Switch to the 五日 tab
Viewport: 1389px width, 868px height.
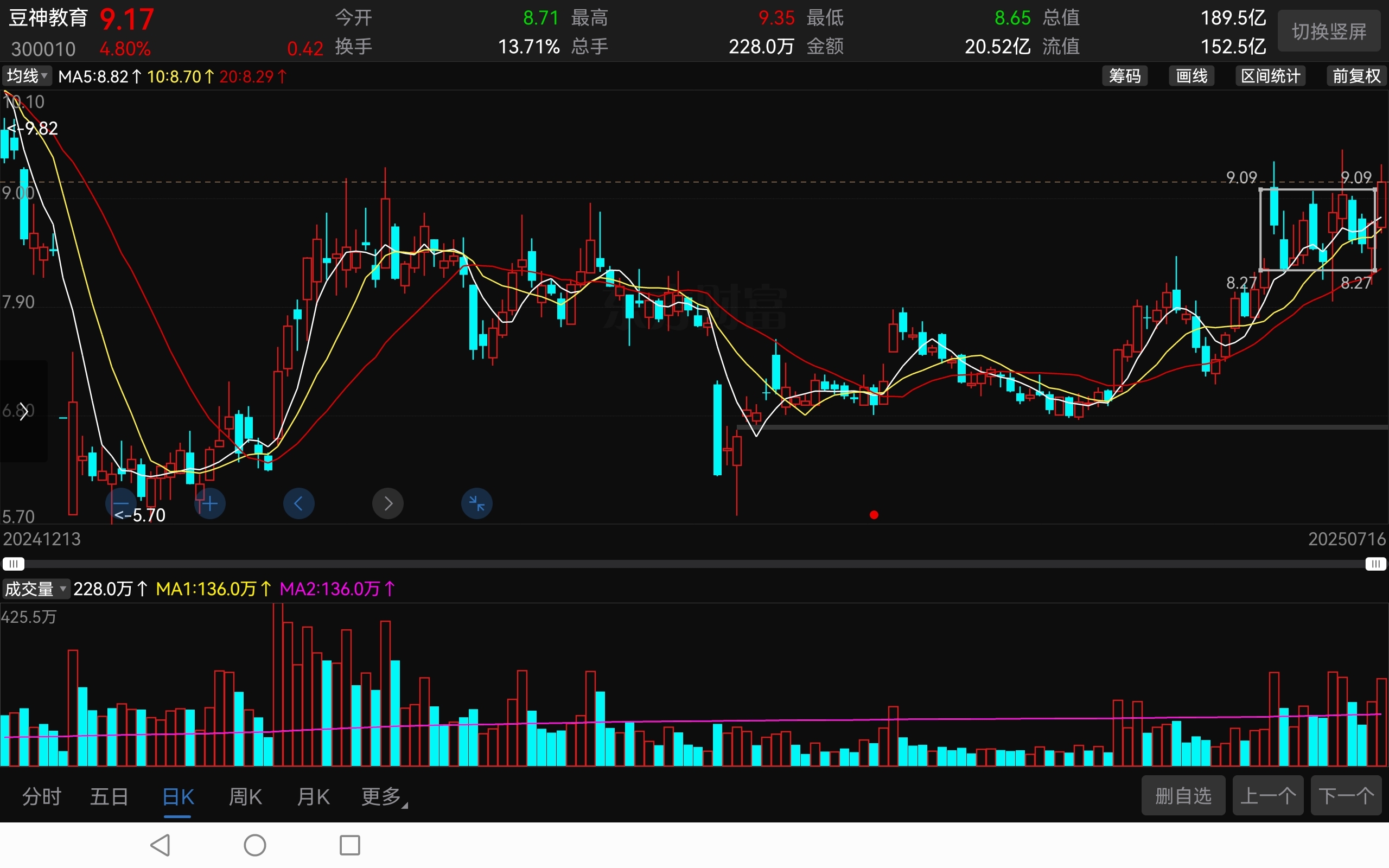click(109, 796)
